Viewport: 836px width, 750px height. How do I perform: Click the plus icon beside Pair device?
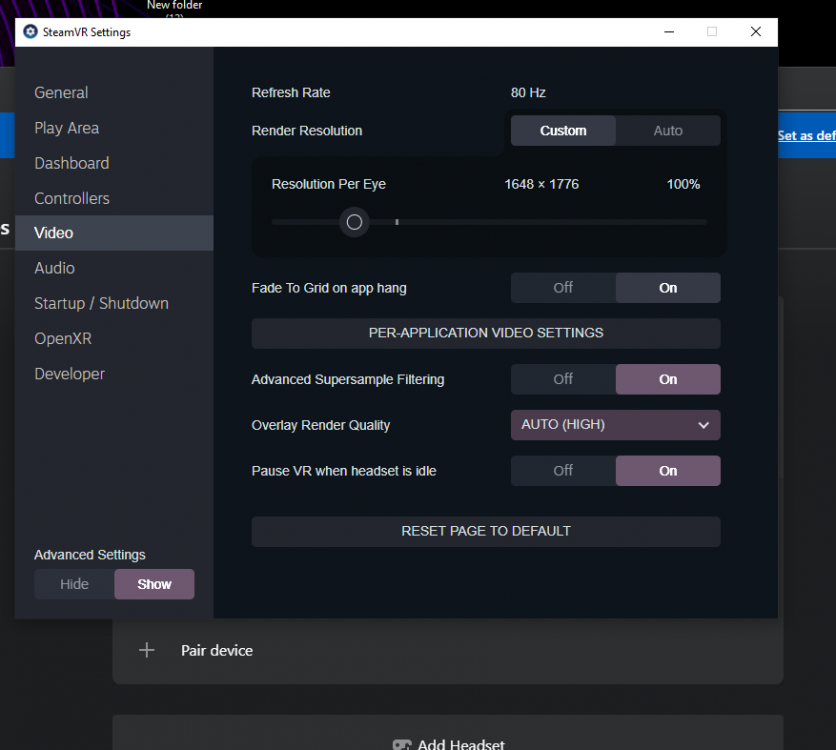(146, 650)
